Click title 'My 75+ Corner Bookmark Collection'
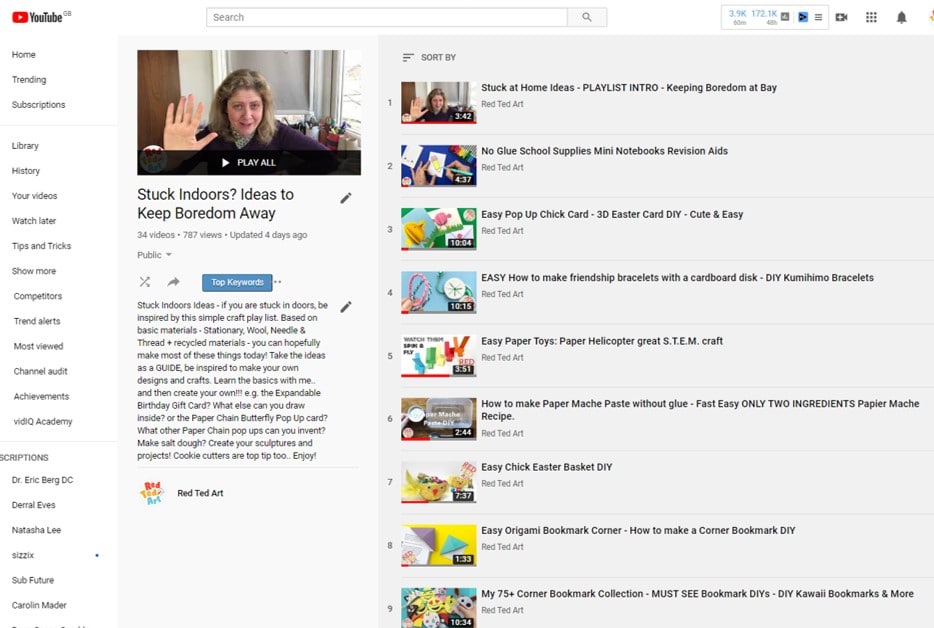 tap(697, 593)
